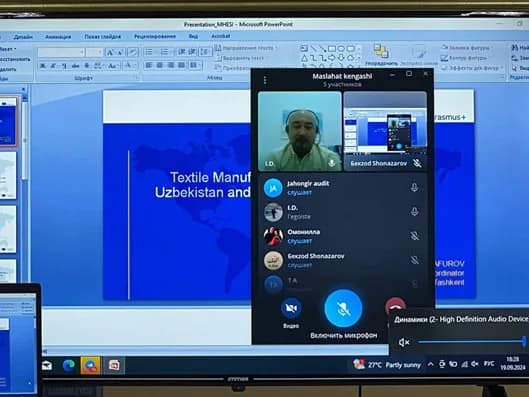Screen dimensions: 529x397
Task: Open Bexzod Shonazarov screen share tile
Action: (x=385, y=131)
